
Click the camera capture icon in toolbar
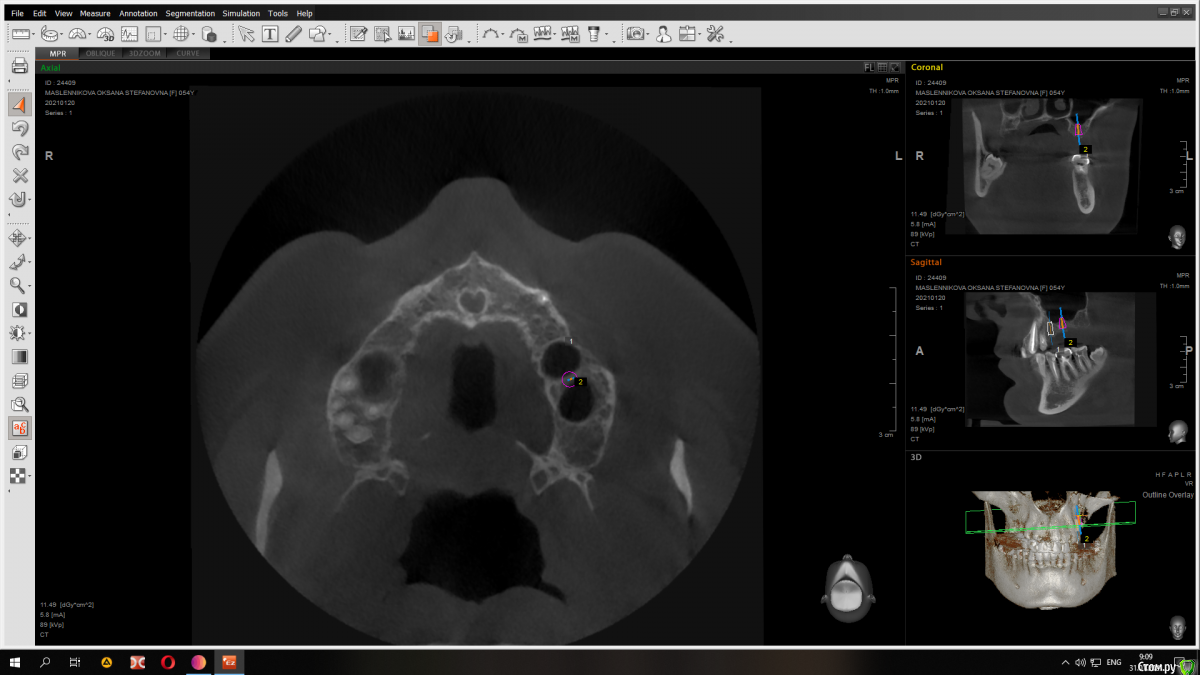[635, 34]
